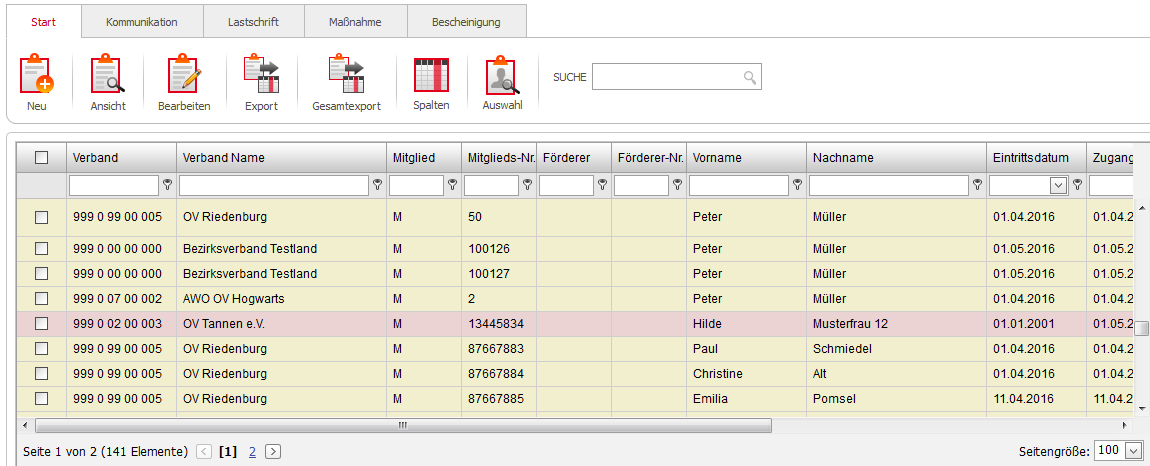Image resolution: width=1150 pixels, height=466 pixels.
Task: Check the row with Mitglieds-Nr. 100127
Action: click(x=42, y=274)
